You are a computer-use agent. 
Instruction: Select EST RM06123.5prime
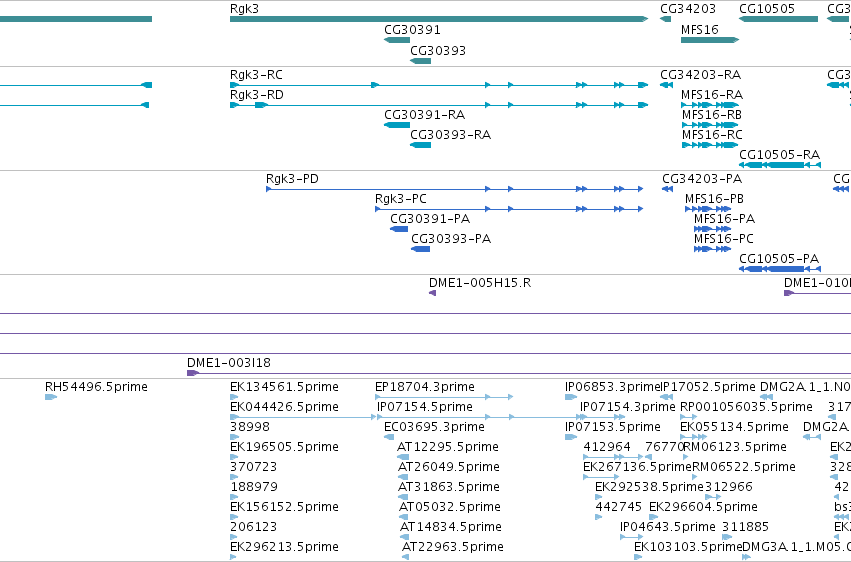[685, 458]
